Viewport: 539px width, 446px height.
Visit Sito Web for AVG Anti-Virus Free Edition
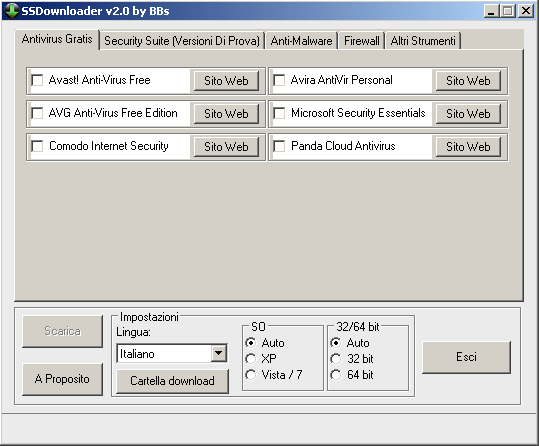coord(226,114)
